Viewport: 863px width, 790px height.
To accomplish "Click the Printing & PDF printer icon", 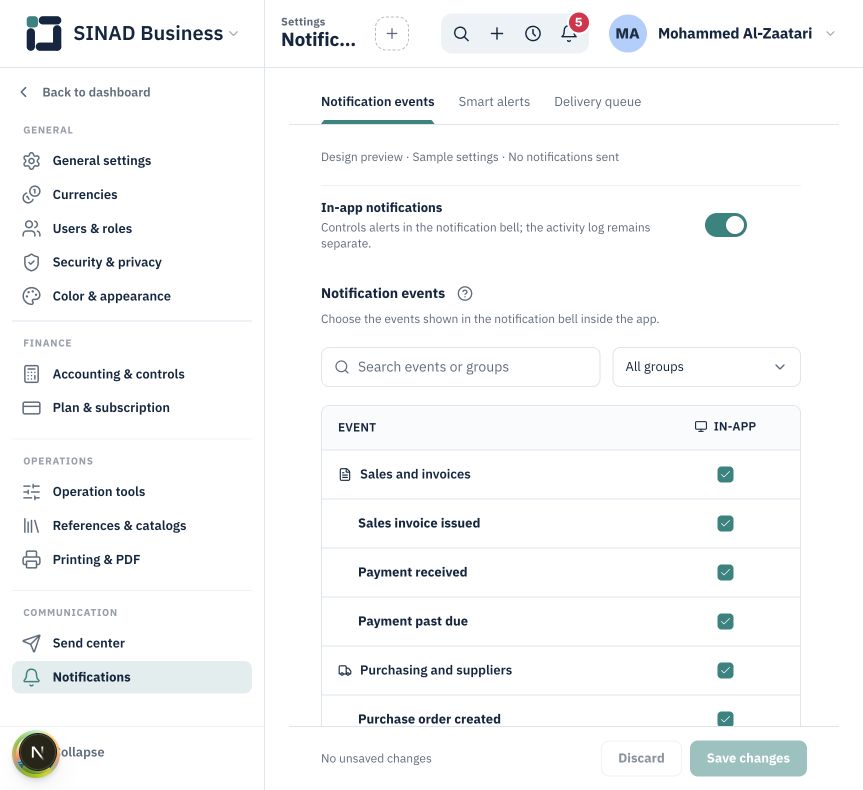I will [31, 559].
